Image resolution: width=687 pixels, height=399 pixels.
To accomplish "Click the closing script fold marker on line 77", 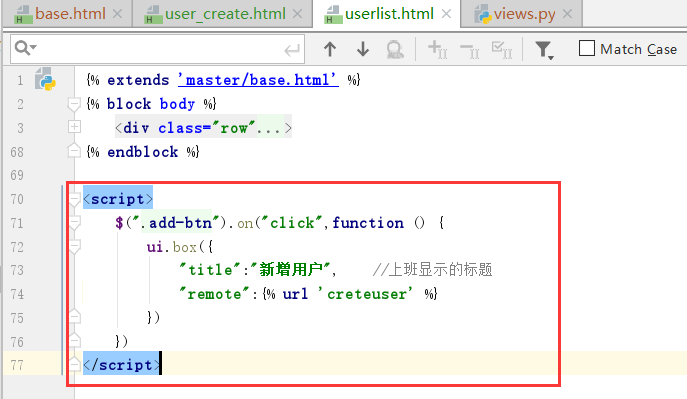I will pos(74,364).
